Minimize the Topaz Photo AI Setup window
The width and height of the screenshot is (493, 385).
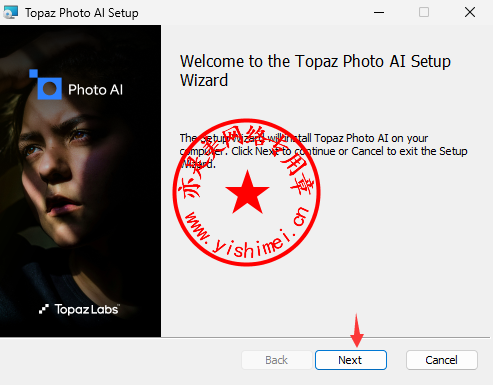click(379, 12)
